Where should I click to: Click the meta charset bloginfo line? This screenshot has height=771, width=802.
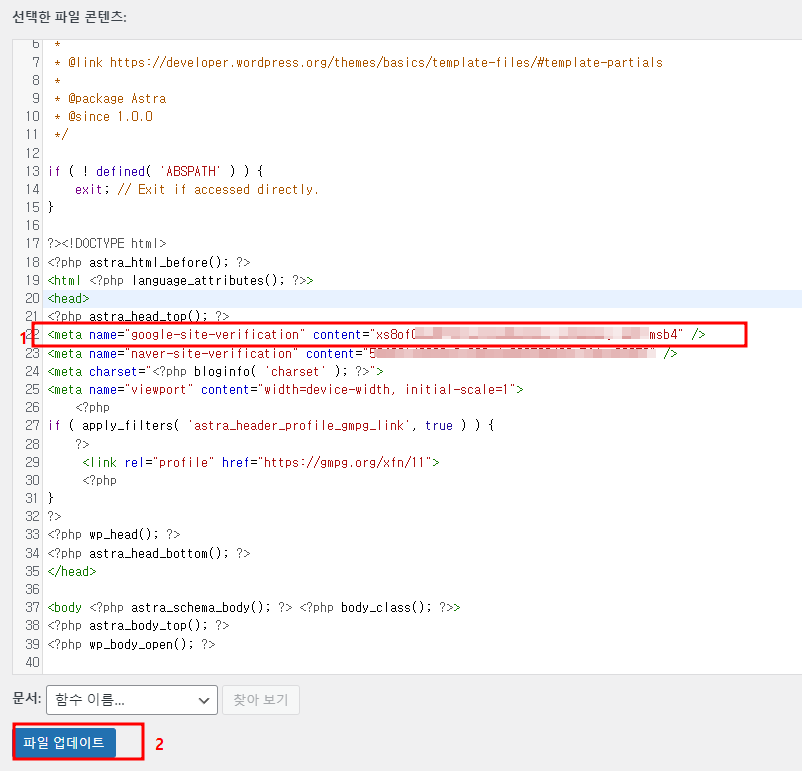(215, 371)
